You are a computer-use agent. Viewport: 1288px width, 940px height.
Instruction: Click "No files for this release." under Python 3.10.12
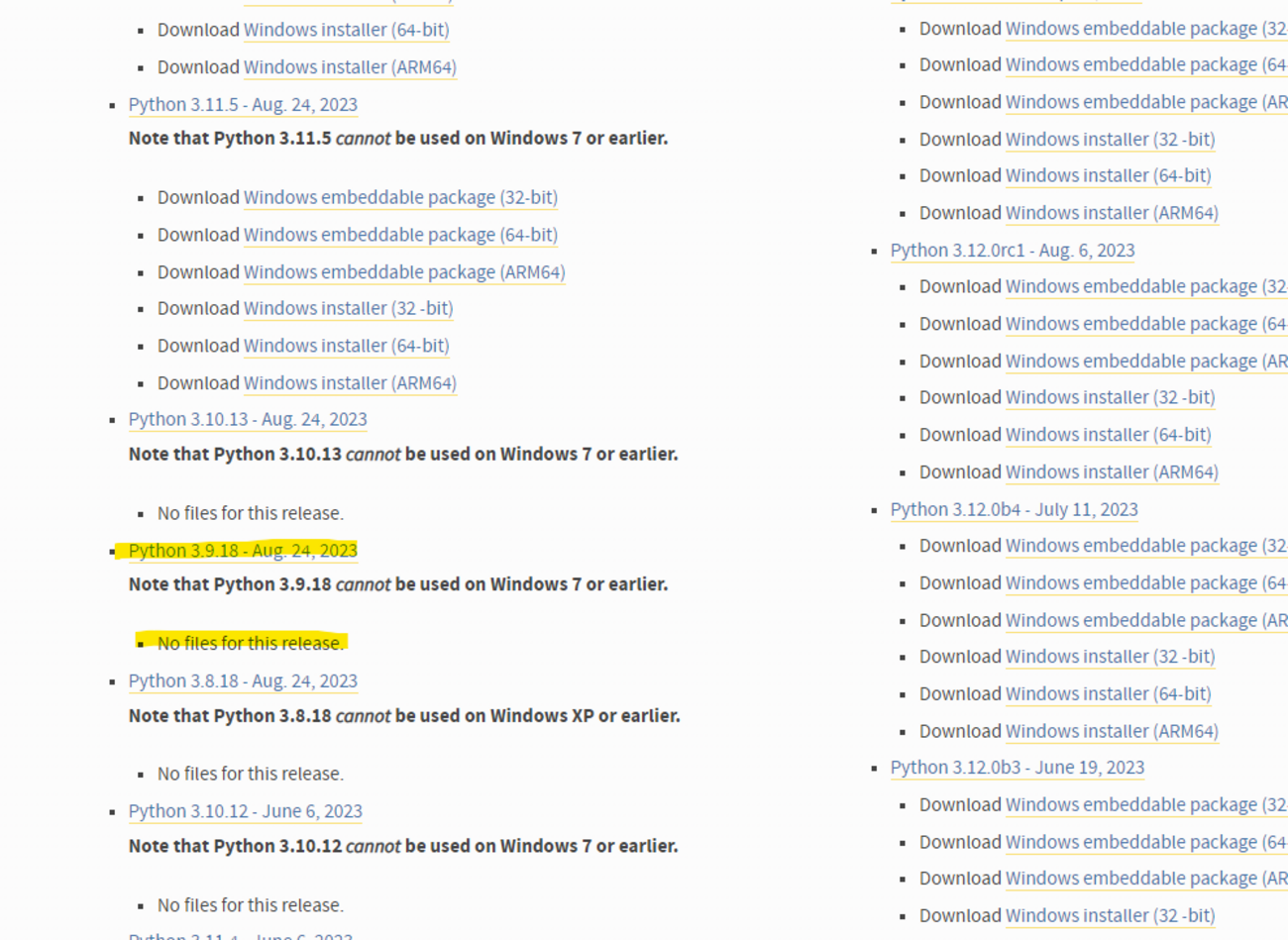251,906
